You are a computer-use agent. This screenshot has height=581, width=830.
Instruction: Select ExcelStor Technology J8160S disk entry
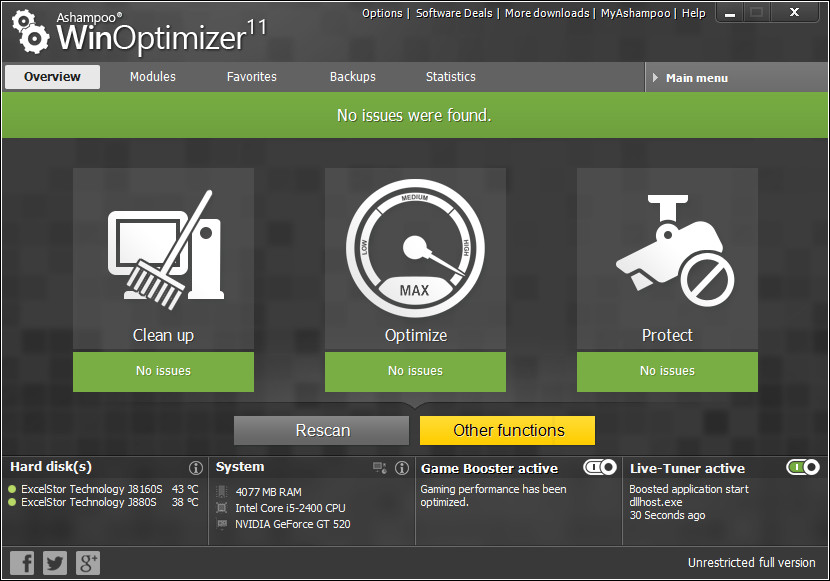point(92,489)
